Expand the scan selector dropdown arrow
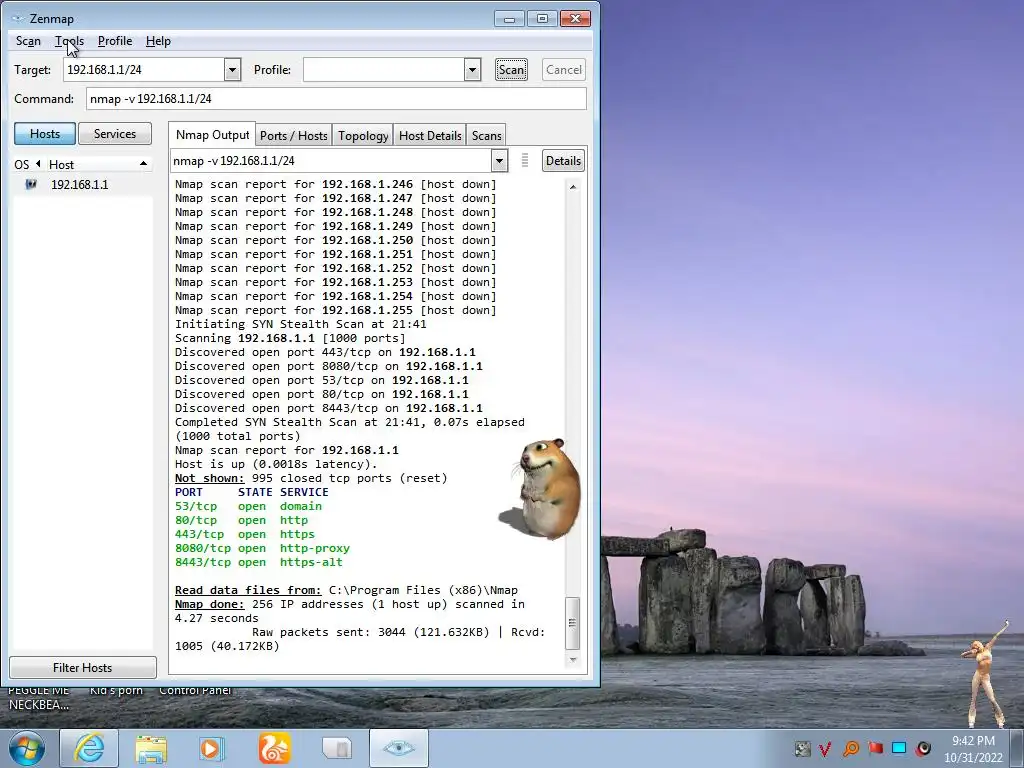 click(x=499, y=161)
